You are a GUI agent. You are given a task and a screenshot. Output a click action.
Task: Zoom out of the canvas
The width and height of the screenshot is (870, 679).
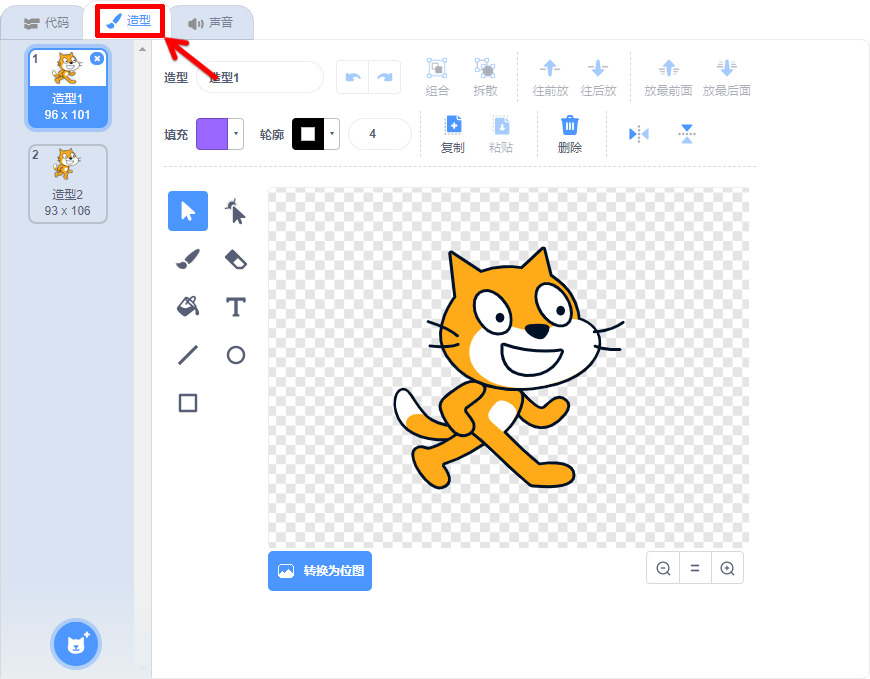coord(663,568)
